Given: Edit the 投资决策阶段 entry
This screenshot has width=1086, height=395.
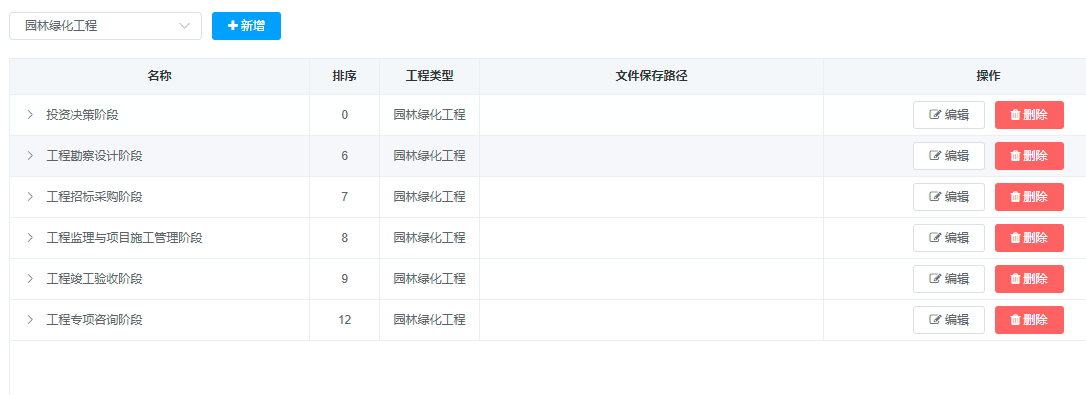Looking at the screenshot, I should (948, 115).
